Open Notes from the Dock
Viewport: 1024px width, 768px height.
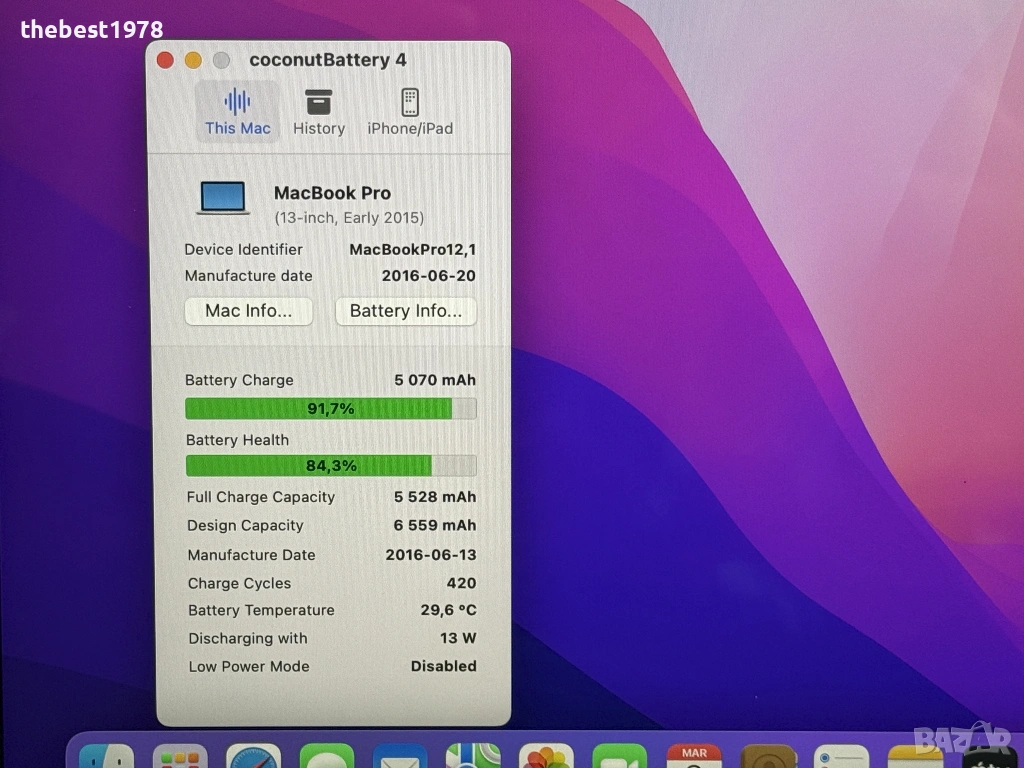click(915, 757)
